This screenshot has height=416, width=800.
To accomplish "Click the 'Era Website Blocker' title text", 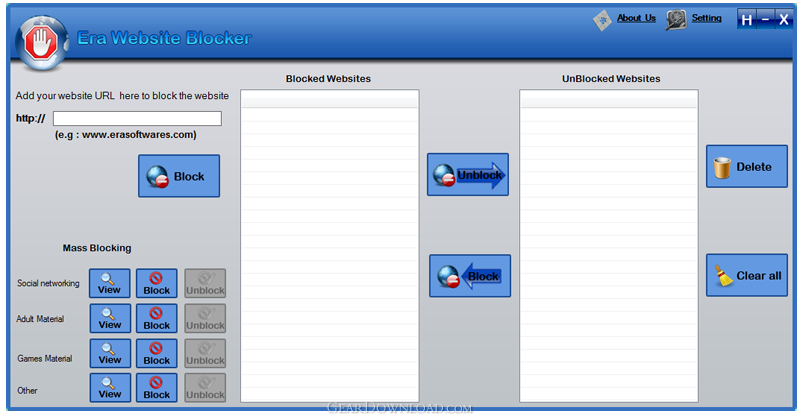I will coord(164,38).
